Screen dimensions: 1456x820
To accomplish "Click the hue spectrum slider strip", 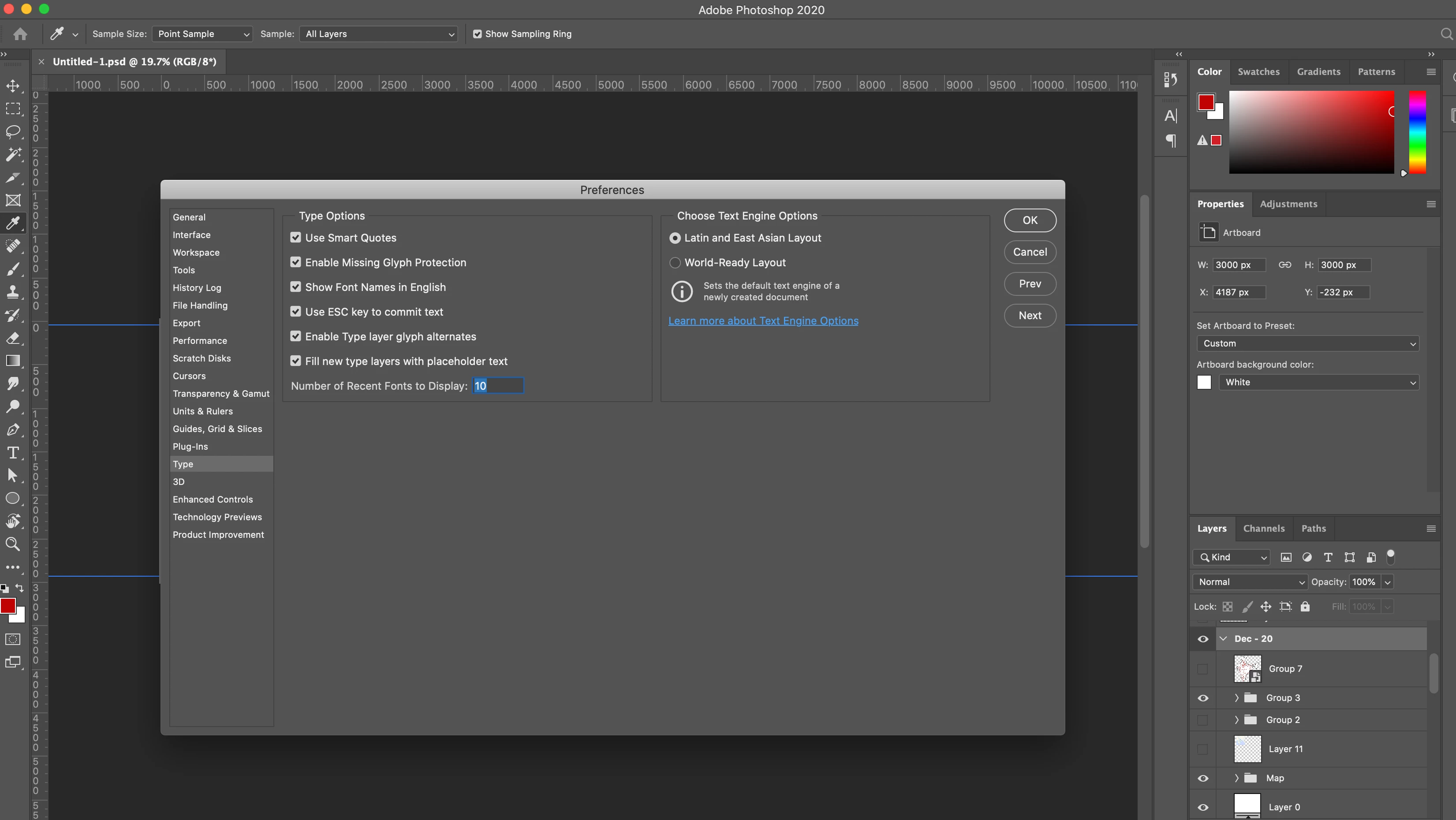I will [x=1417, y=133].
